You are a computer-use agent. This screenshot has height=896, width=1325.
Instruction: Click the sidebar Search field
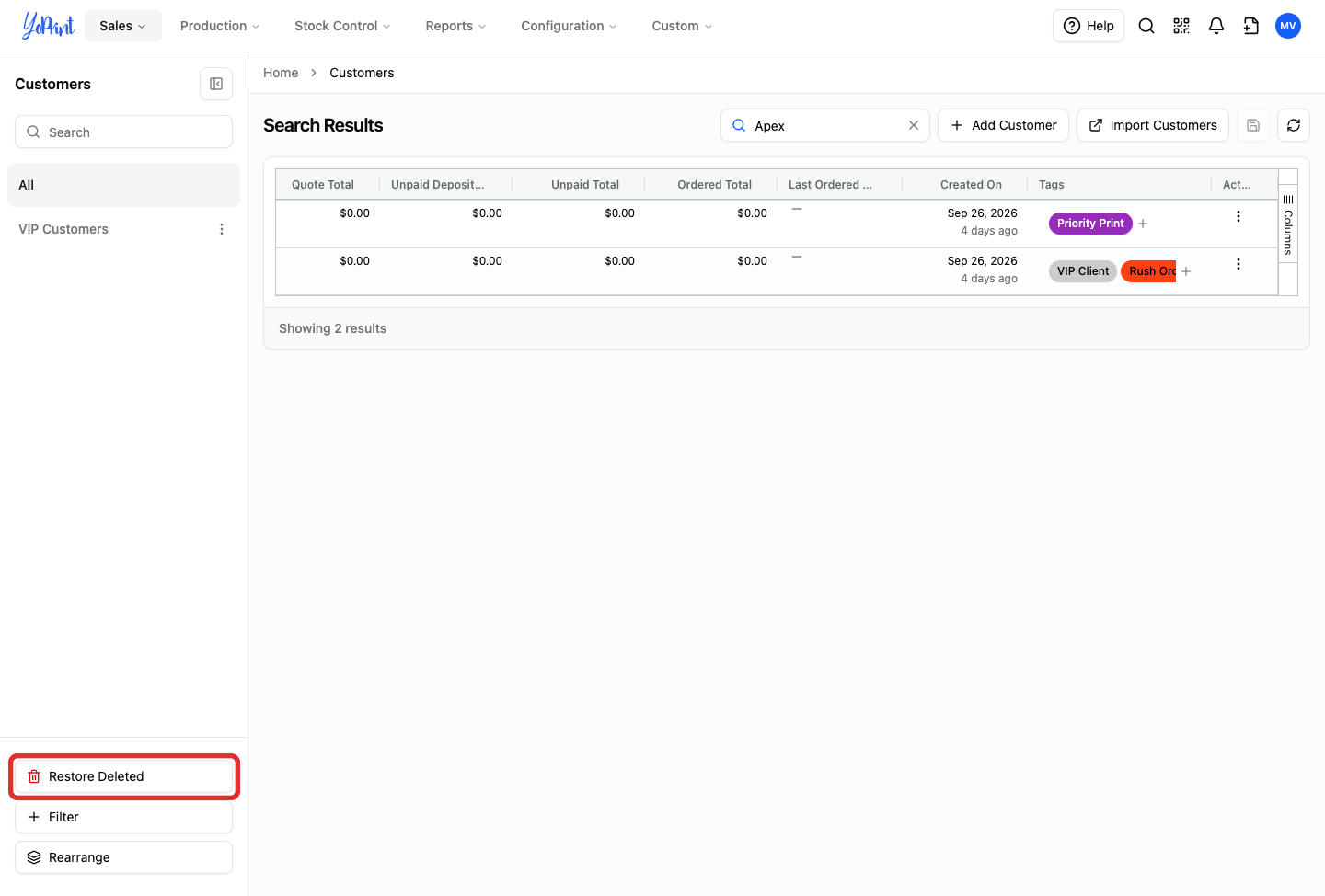click(123, 132)
